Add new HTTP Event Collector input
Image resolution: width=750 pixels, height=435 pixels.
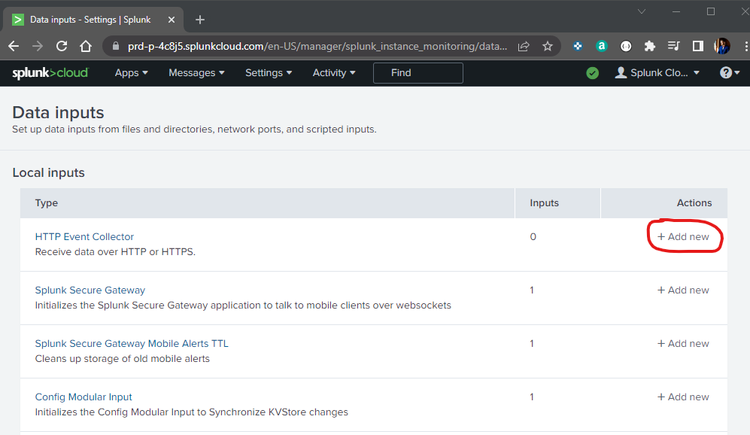pyautogui.click(x=683, y=237)
